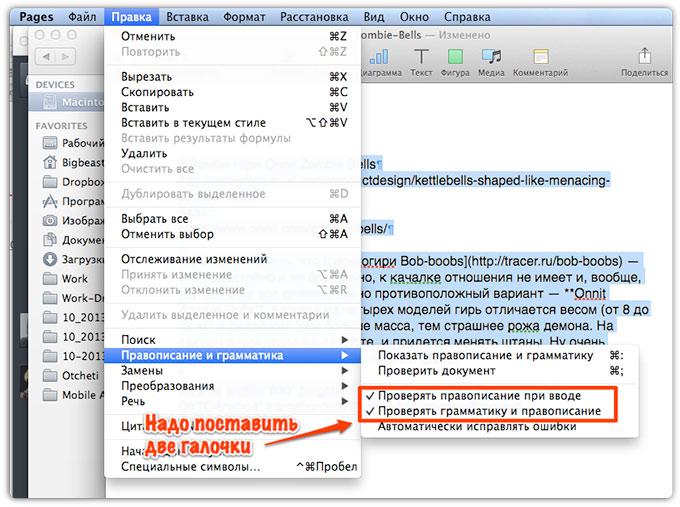This screenshot has height=507, width=680.
Task: Click tracer.ru/bob-boobs link in document
Action: tap(546, 261)
